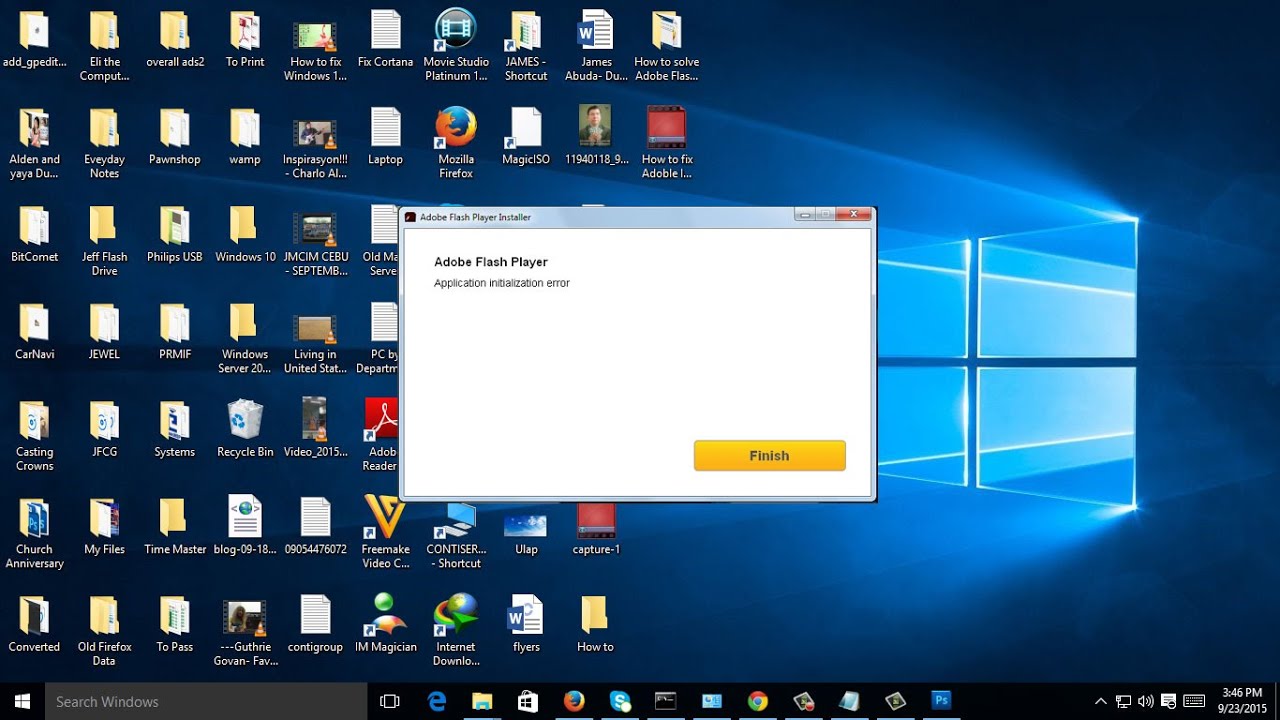Select the Time Master folder
The height and width of the screenshot is (720, 1280).
pos(175,525)
